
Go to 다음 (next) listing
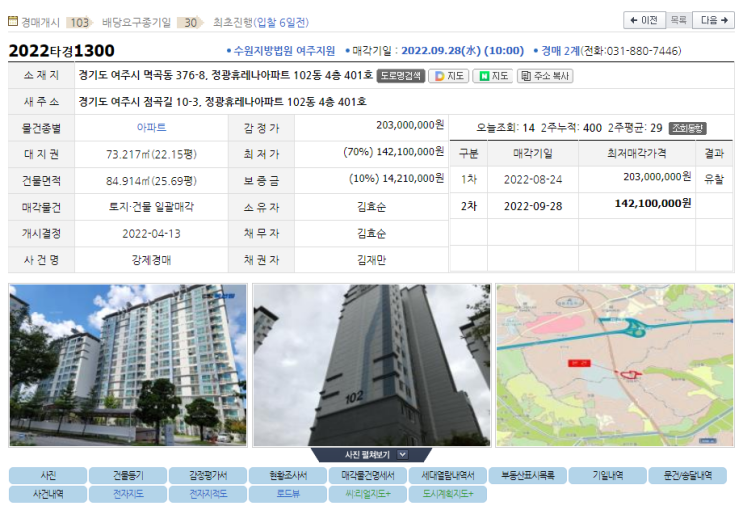[714, 20]
